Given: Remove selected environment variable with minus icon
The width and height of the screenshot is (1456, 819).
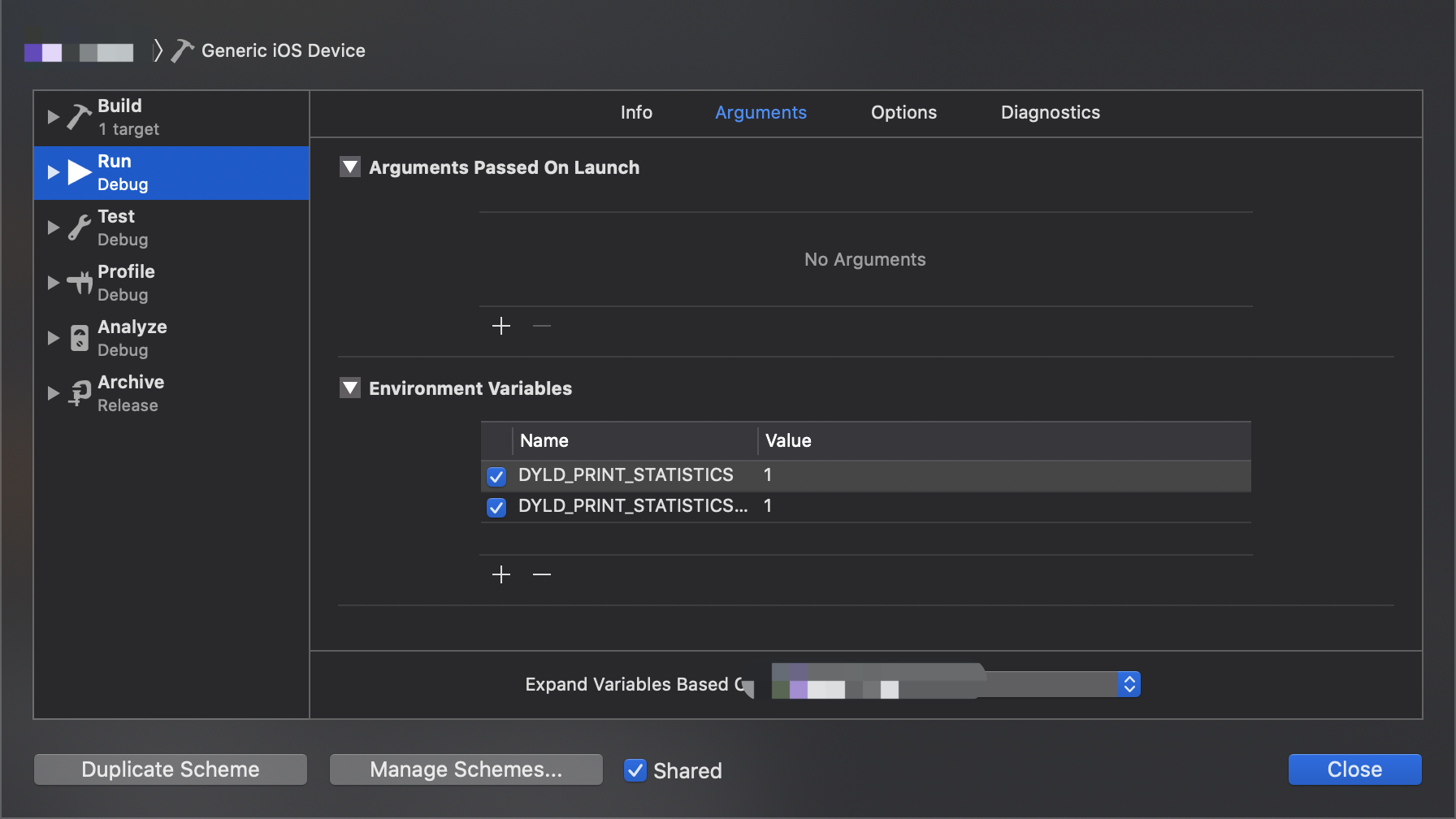Looking at the screenshot, I should (542, 574).
